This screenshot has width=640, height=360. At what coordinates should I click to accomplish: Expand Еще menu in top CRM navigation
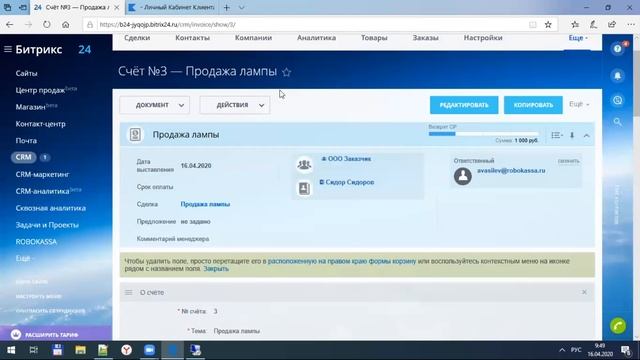[578, 38]
